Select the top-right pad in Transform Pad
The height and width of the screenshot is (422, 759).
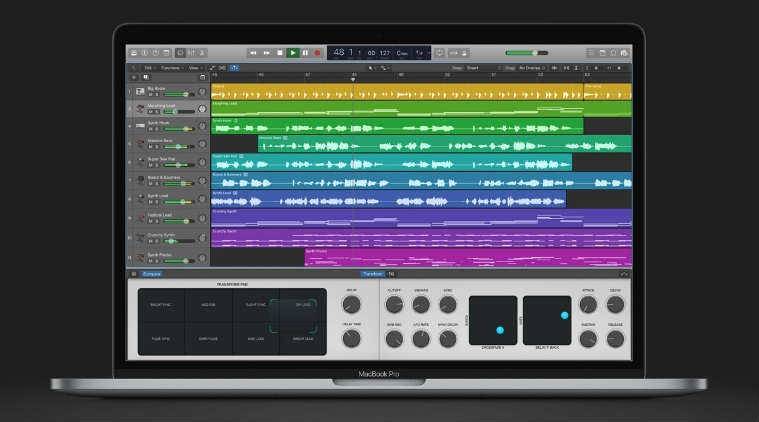(x=303, y=304)
